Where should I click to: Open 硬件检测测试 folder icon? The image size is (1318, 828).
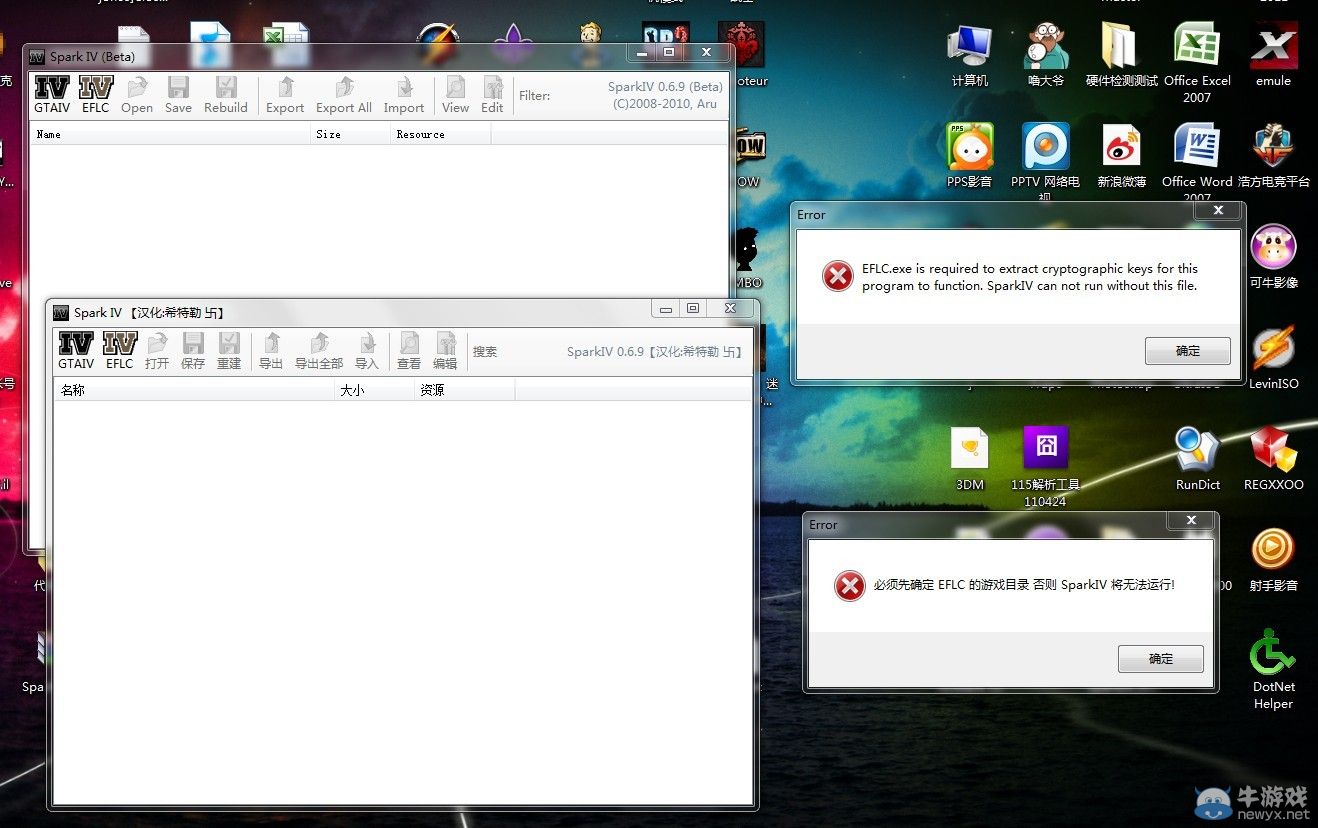click(x=1121, y=56)
